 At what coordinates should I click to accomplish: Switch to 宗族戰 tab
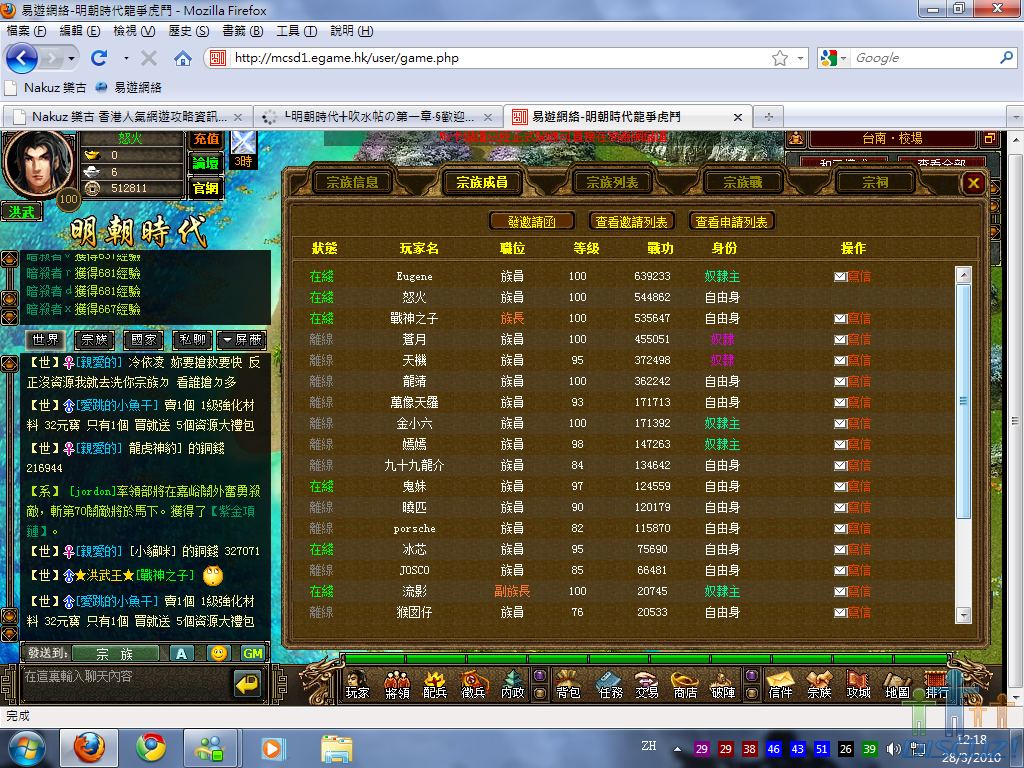(743, 182)
